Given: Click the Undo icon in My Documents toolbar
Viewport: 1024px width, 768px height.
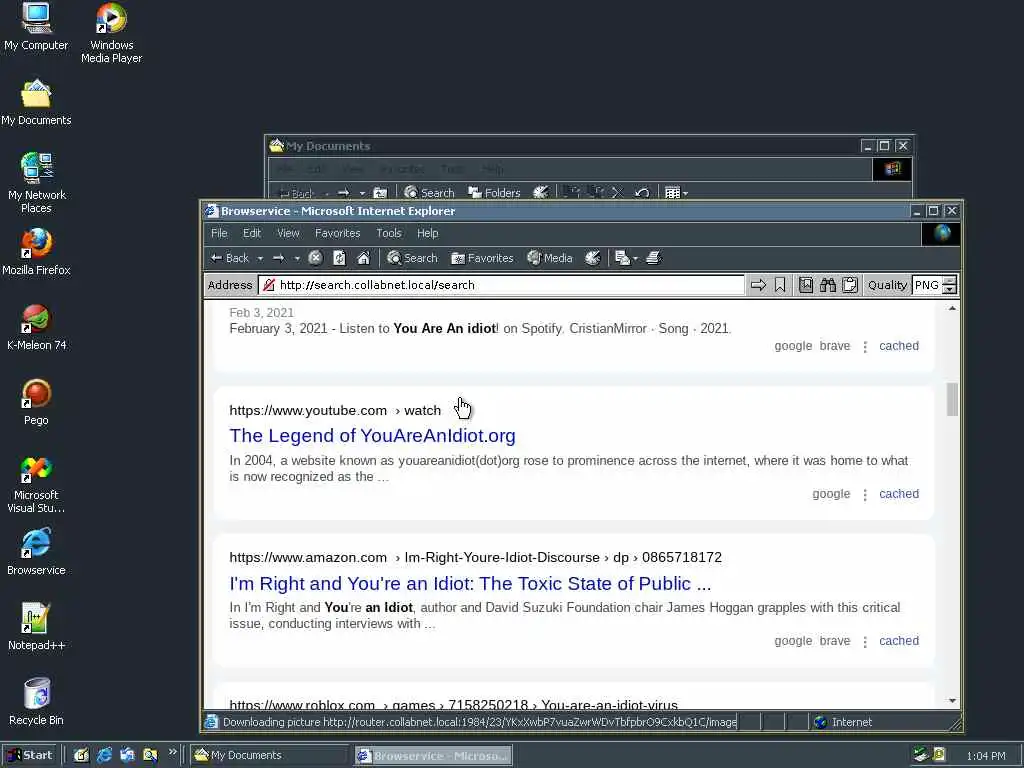Looking at the screenshot, I should click(642, 193).
